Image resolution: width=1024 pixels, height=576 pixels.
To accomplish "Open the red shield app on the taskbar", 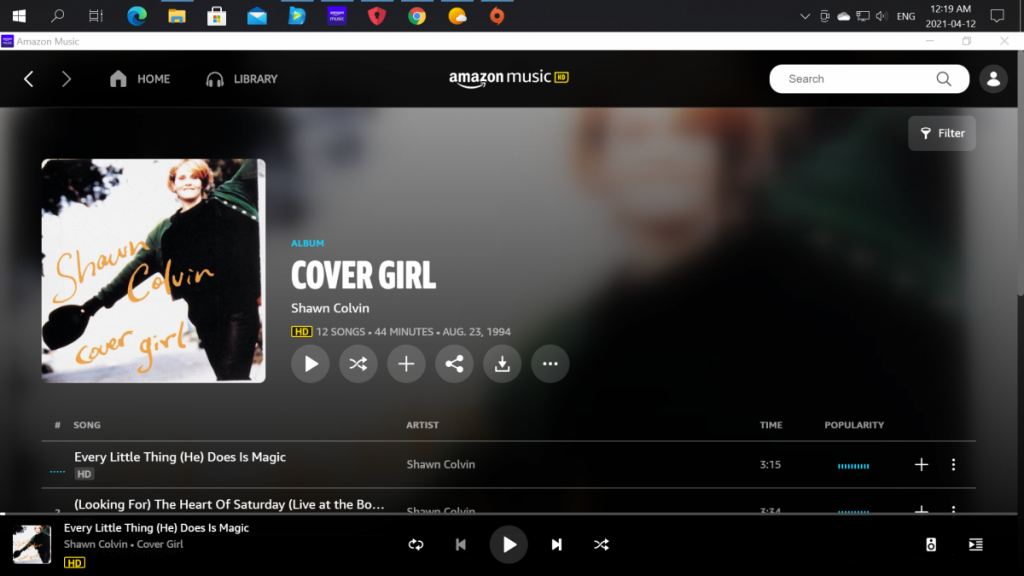I will (377, 16).
